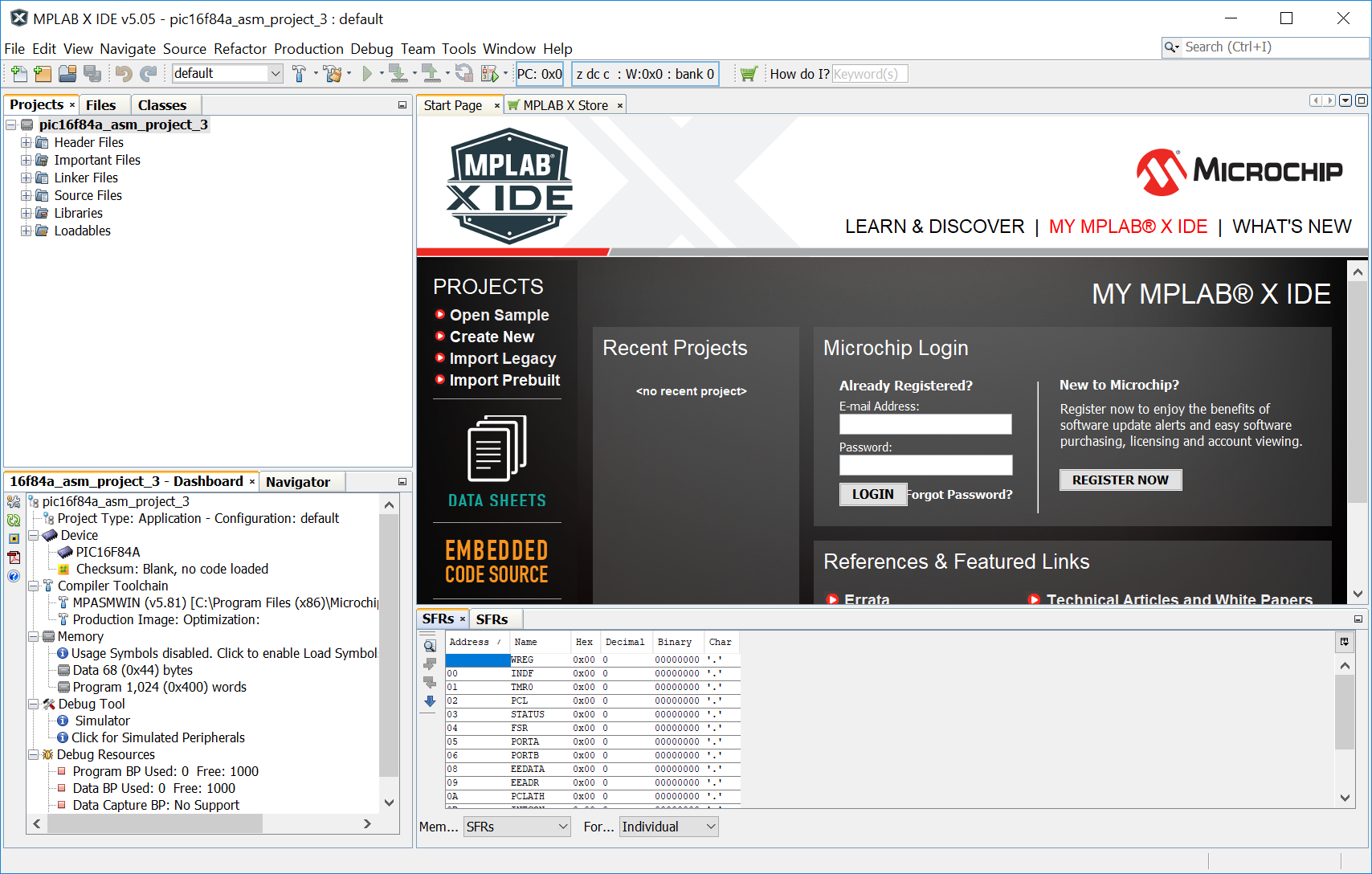Click the Clean and Build icon

[333, 74]
